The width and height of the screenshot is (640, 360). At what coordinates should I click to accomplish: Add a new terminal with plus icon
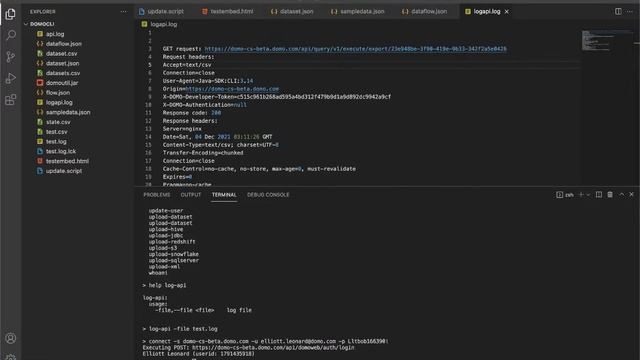[x=581, y=195]
